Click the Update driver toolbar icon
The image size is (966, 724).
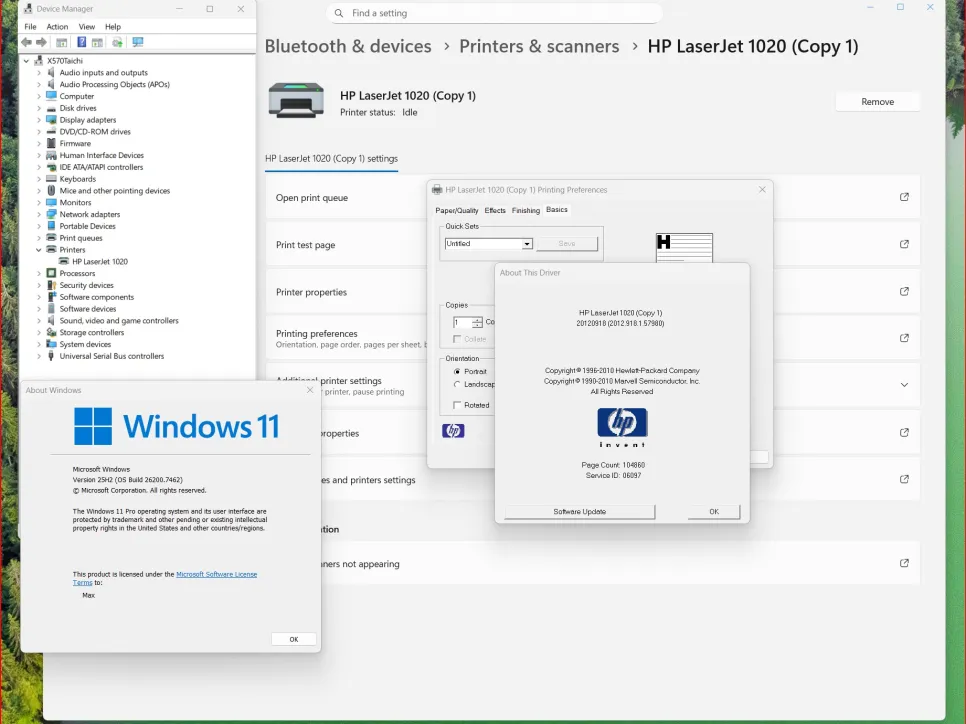point(117,42)
